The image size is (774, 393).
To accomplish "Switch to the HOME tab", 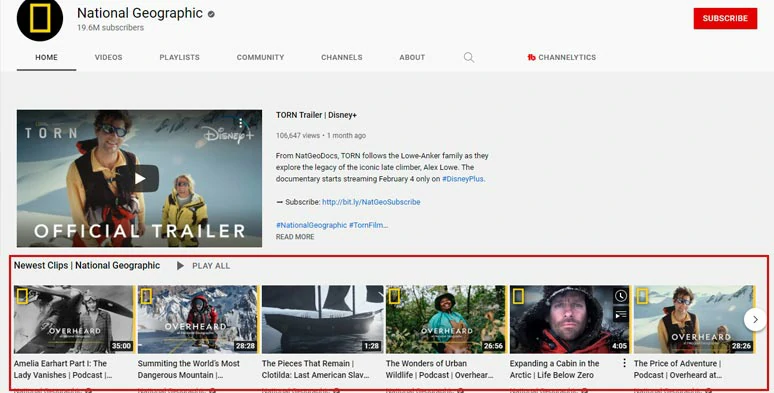I will coord(46,57).
